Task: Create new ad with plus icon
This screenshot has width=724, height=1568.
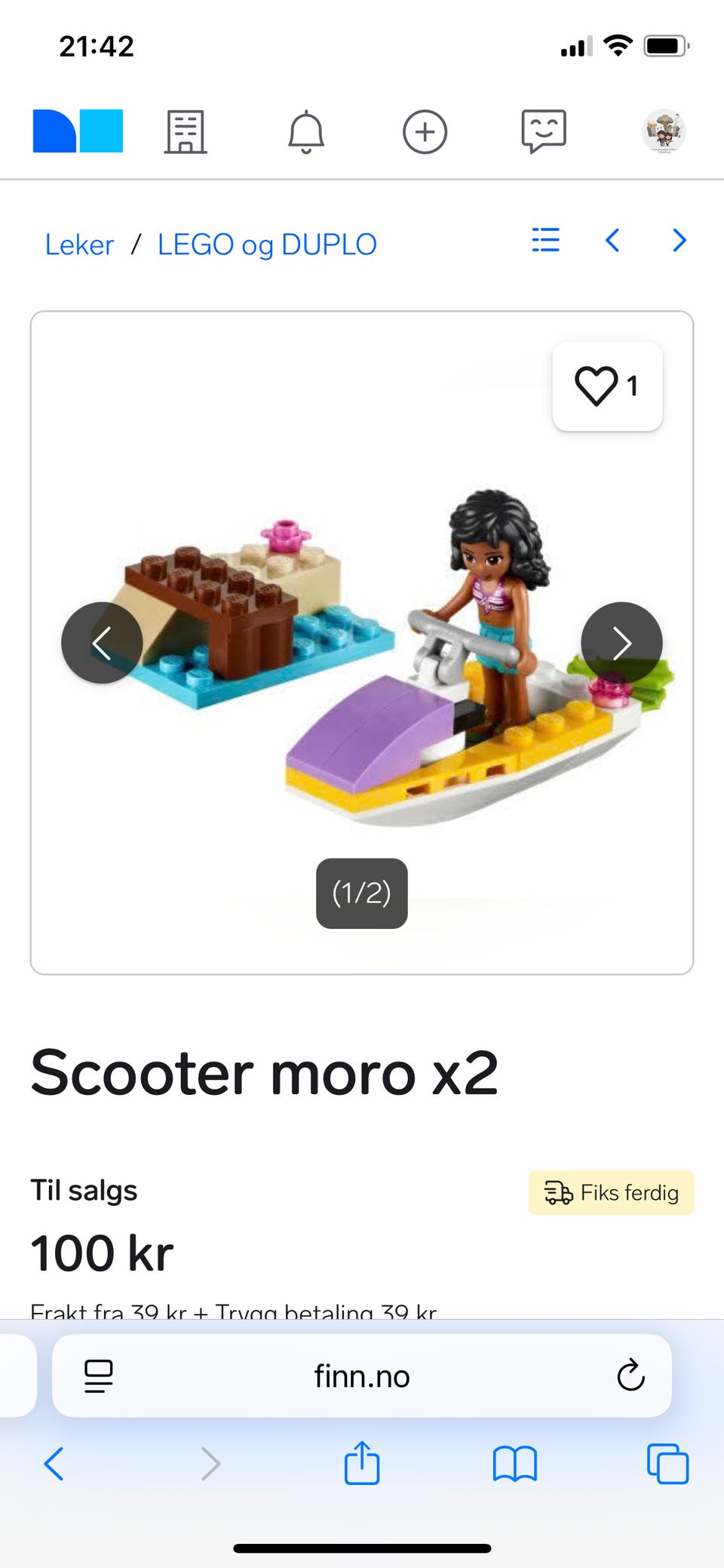Action: tap(425, 132)
